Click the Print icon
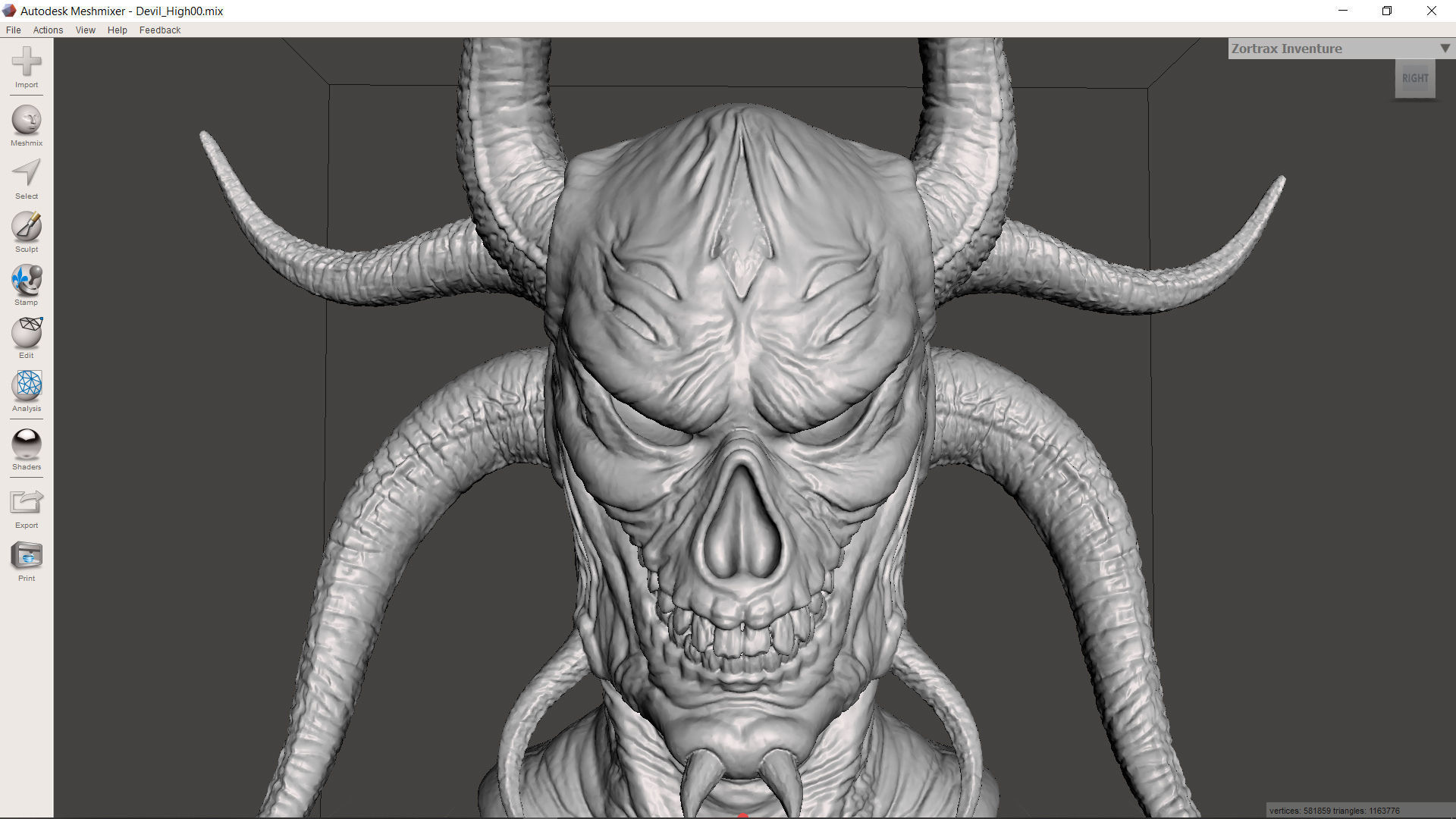1456x819 pixels. tap(27, 556)
